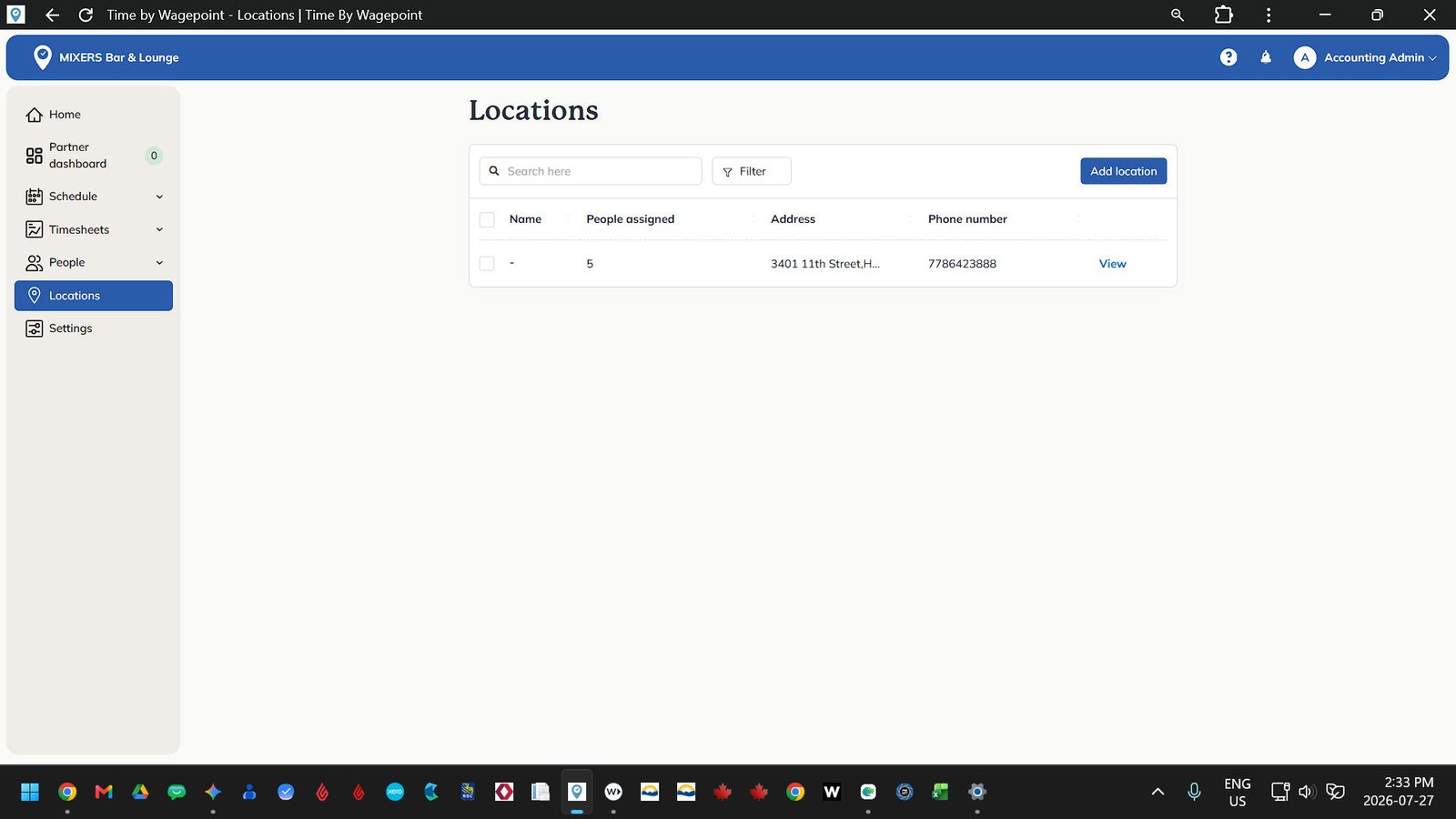Click the Name column header
The image size is (1456, 819).
point(525,219)
